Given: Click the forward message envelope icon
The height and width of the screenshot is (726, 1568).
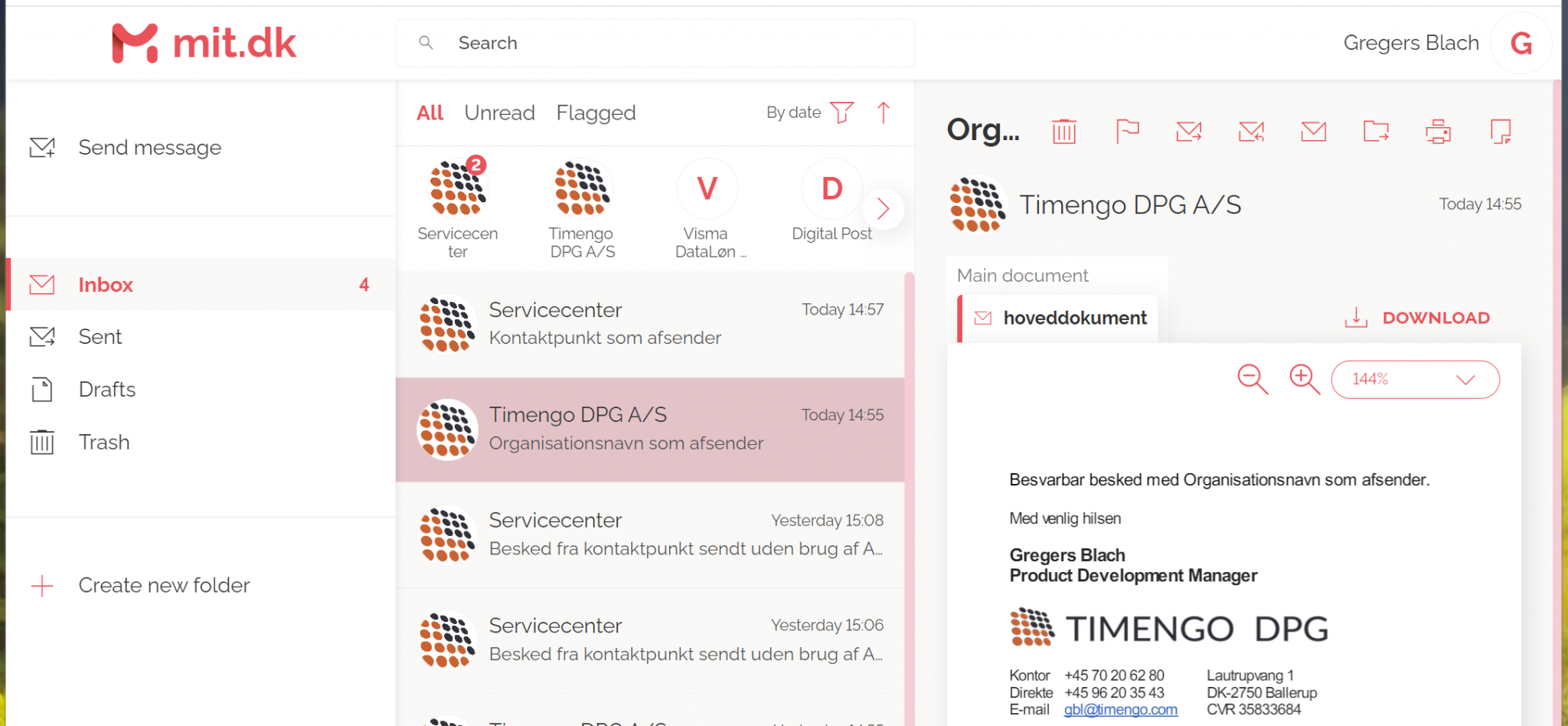Looking at the screenshot, I should [1189, 132].
